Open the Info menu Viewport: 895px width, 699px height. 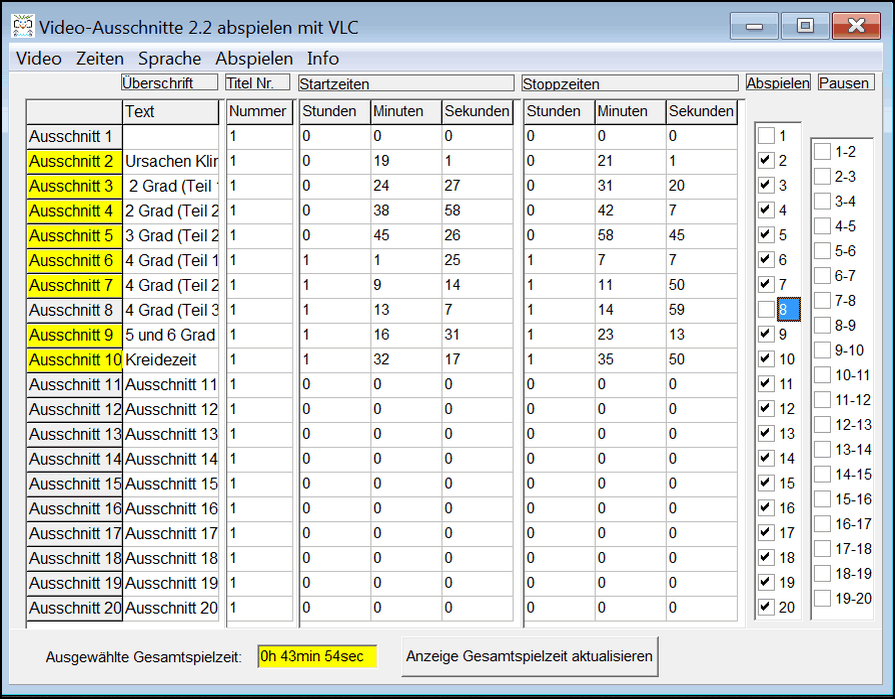coord(323,59)
